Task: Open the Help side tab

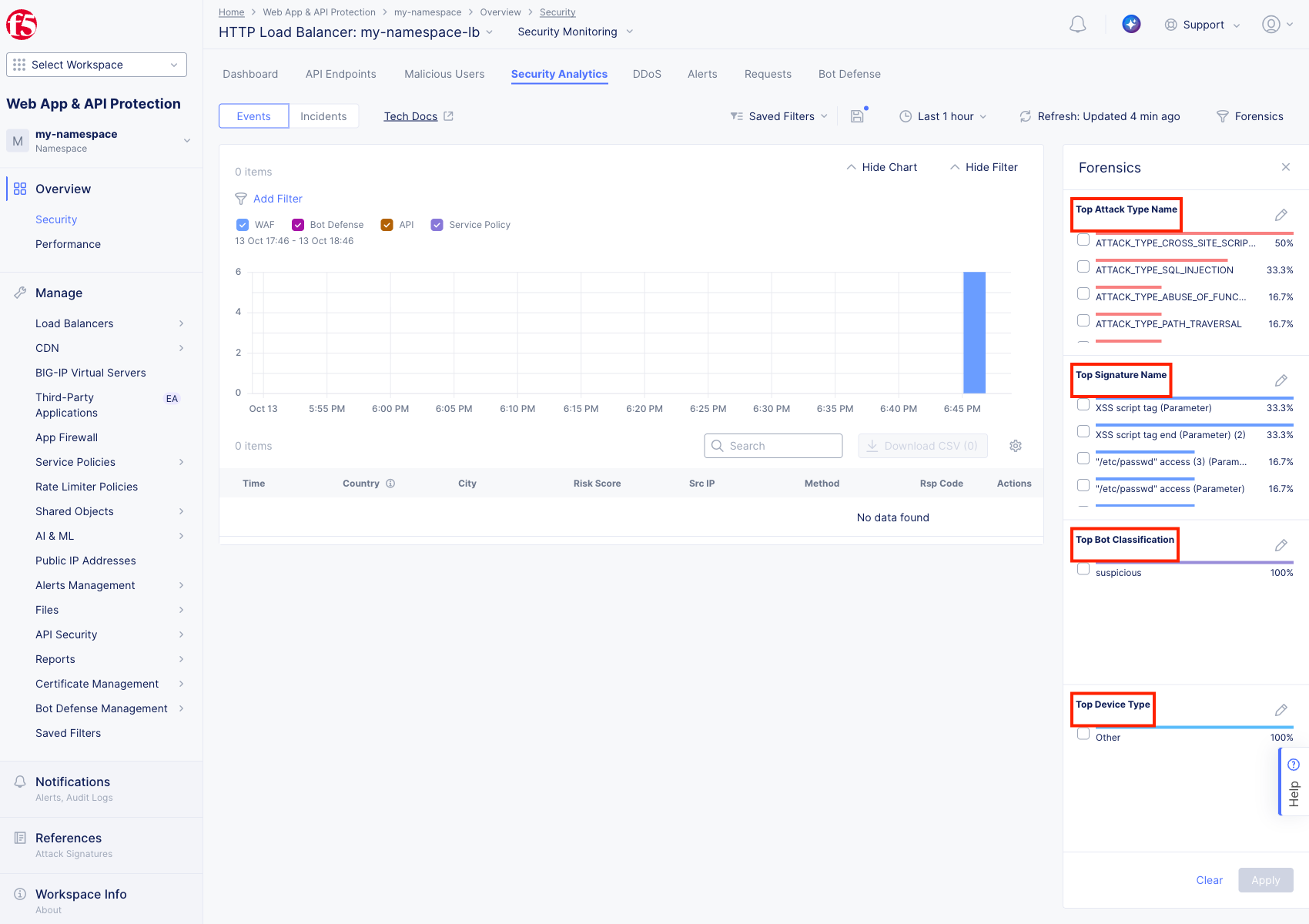Action: [x=1294, y=782]
